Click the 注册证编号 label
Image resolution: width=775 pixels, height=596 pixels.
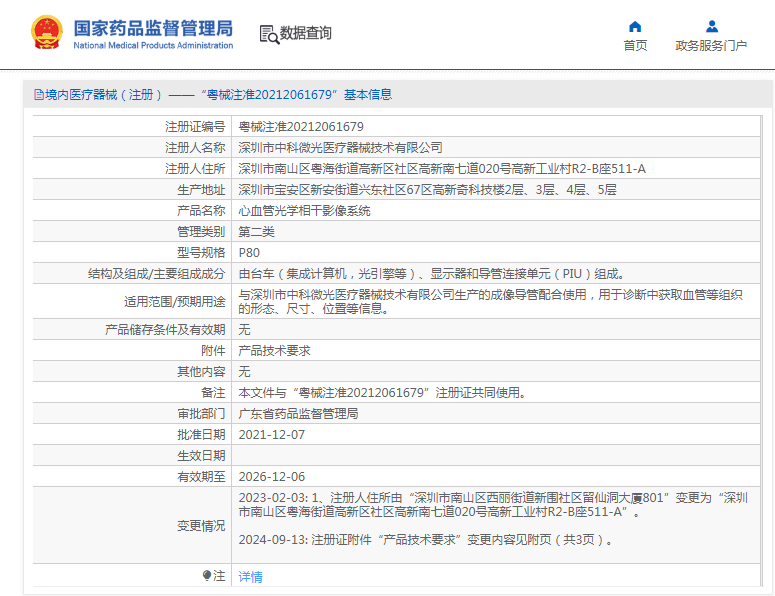click(x=195, y=127)
